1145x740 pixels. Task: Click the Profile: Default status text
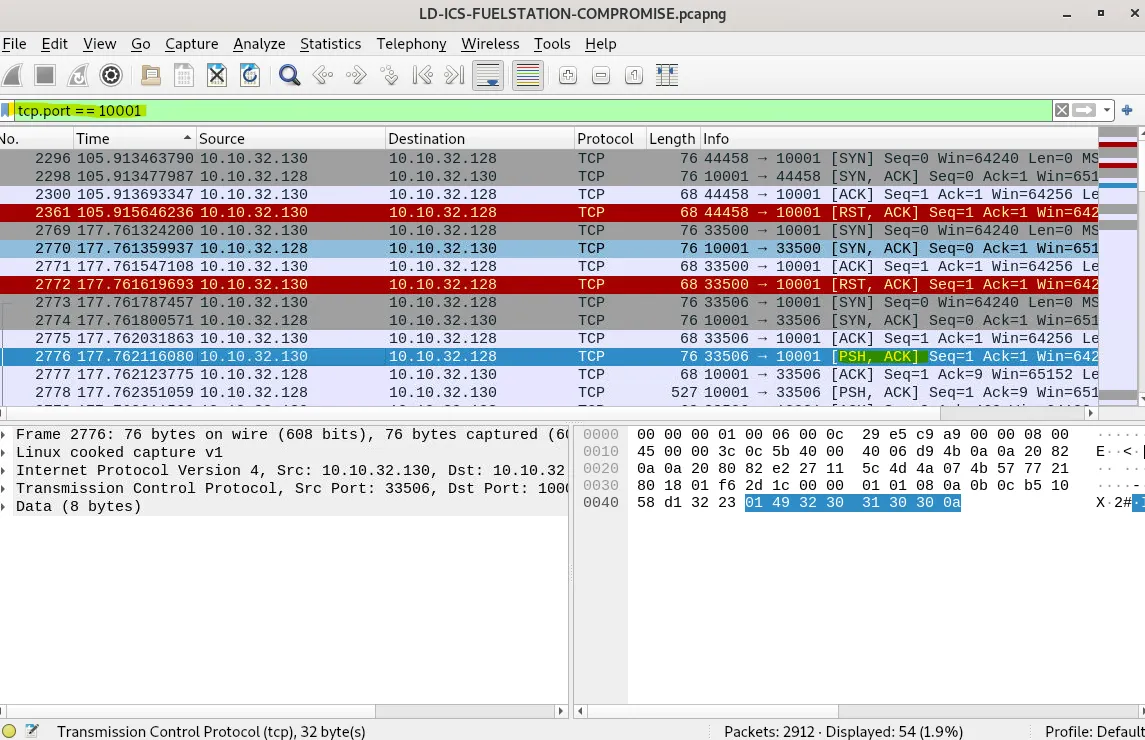pos(1093,731)
